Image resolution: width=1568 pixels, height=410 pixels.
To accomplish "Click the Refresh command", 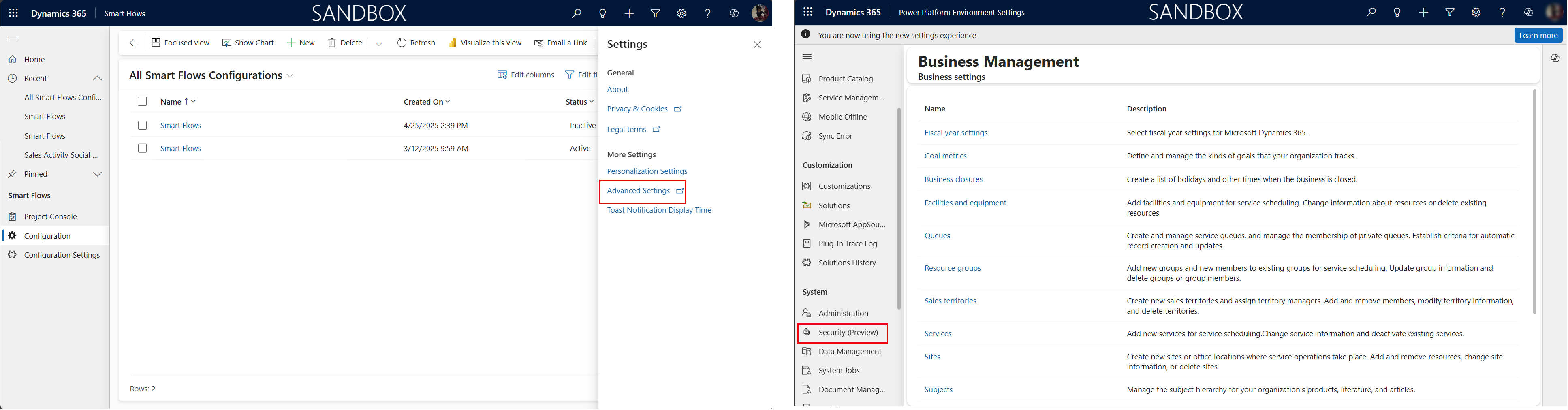I will [417, 43].
